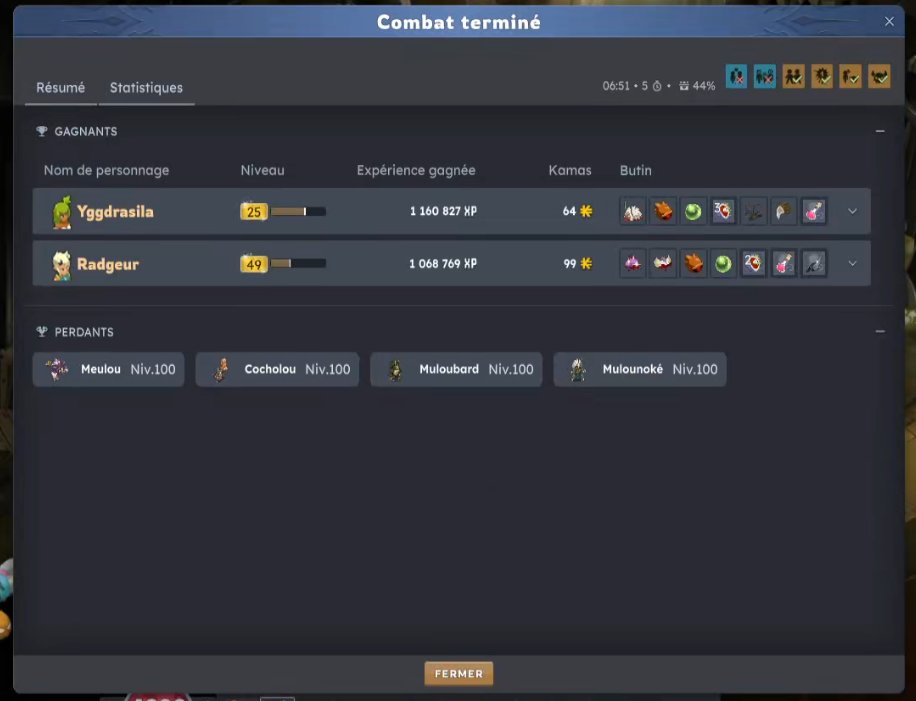Collapse the Perdants section
Screen dimensions: 916x701
(x=880, y=331)
